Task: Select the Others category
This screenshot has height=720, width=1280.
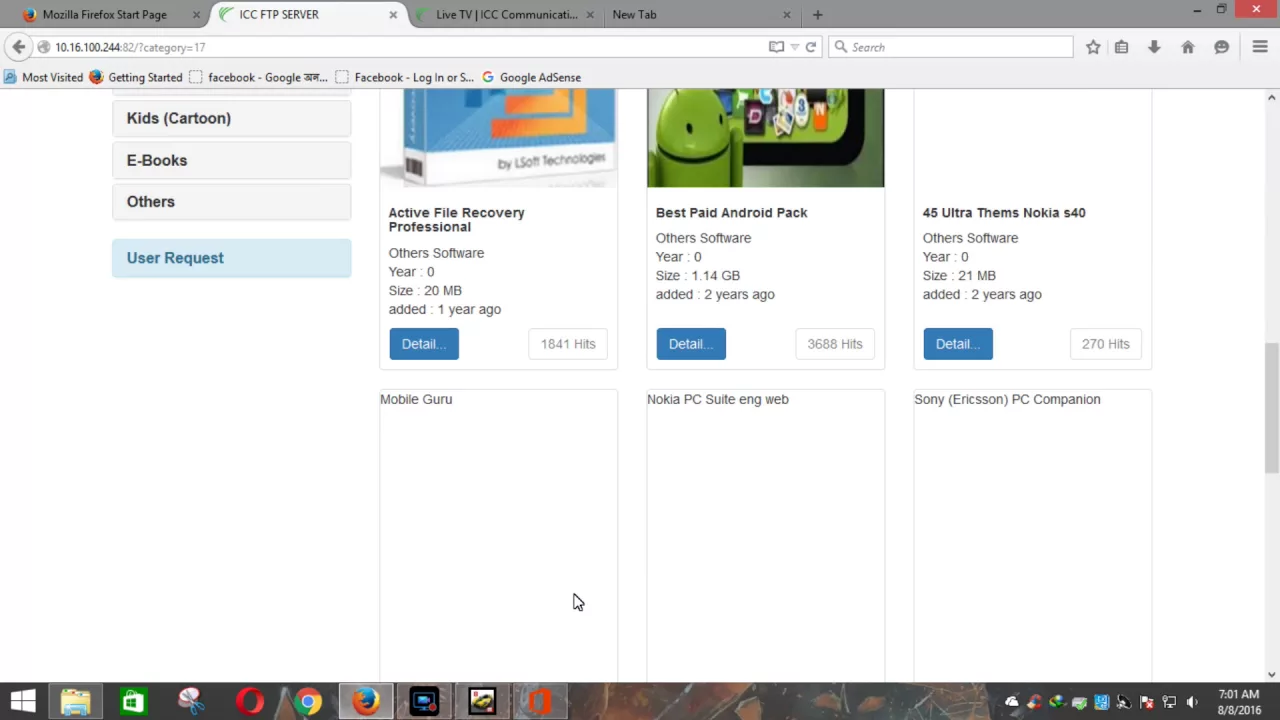Action: pyautogui.click(x=231, y=201)
